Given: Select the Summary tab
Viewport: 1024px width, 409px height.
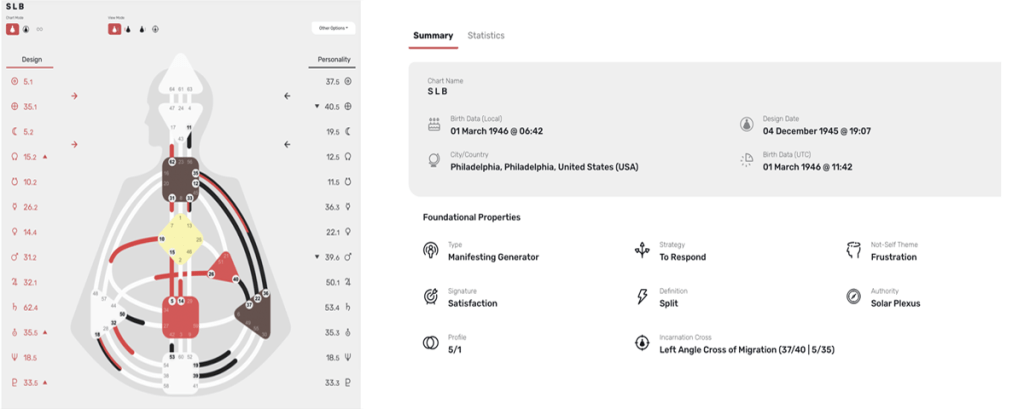Looking at the screenshot, I should pyautogui.click(x=433, y=36).
